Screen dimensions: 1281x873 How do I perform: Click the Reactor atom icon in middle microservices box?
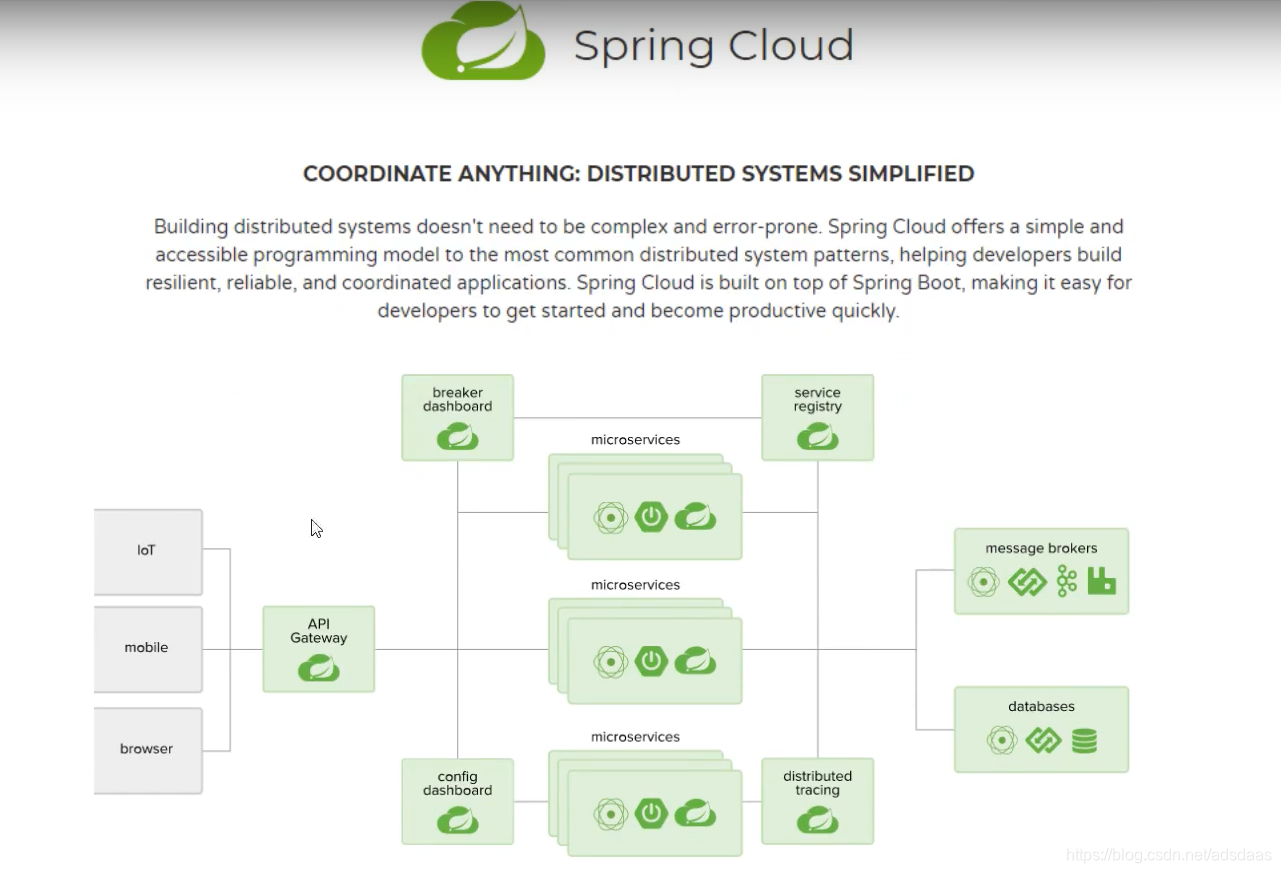coord(610,661)
